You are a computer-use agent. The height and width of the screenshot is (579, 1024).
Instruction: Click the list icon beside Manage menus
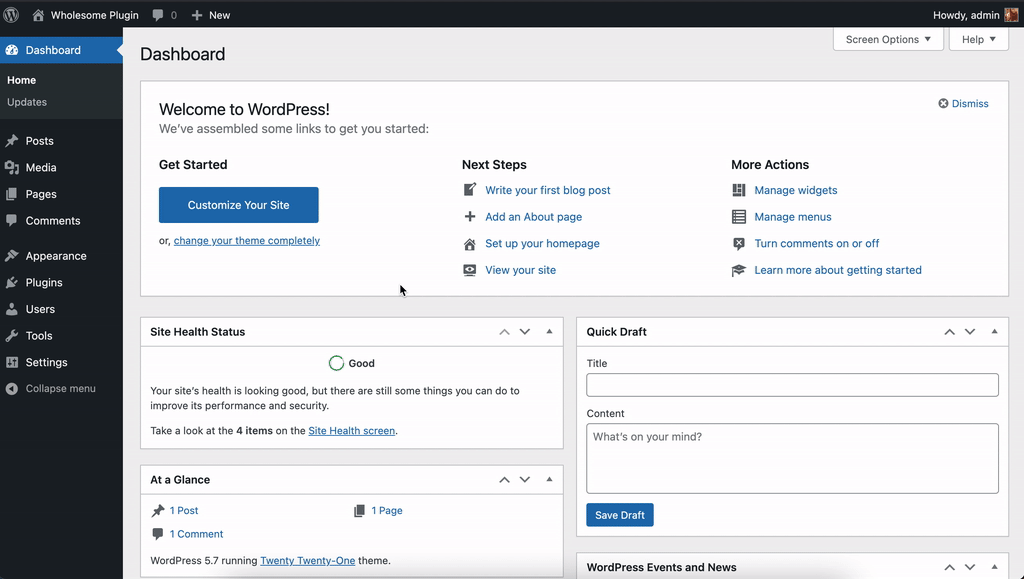point(739,217)
